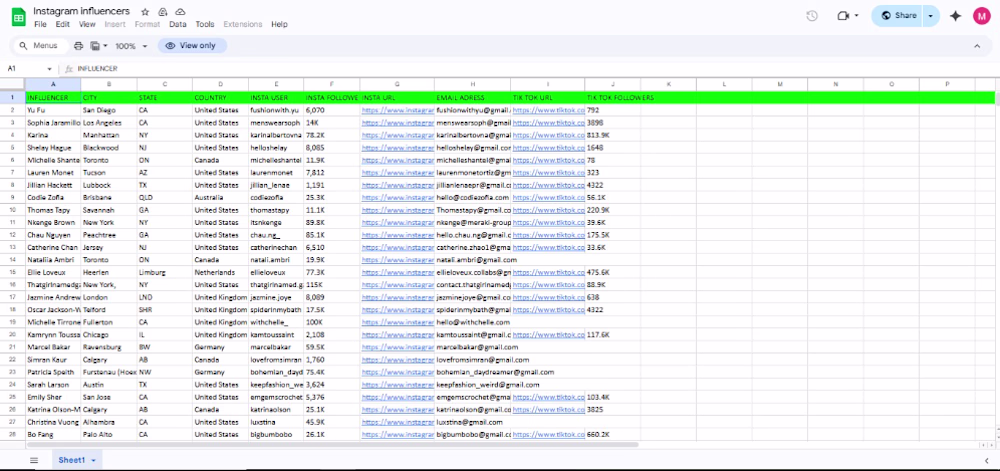
Task: Open version history clock icon
Action: tap(812, 16)
